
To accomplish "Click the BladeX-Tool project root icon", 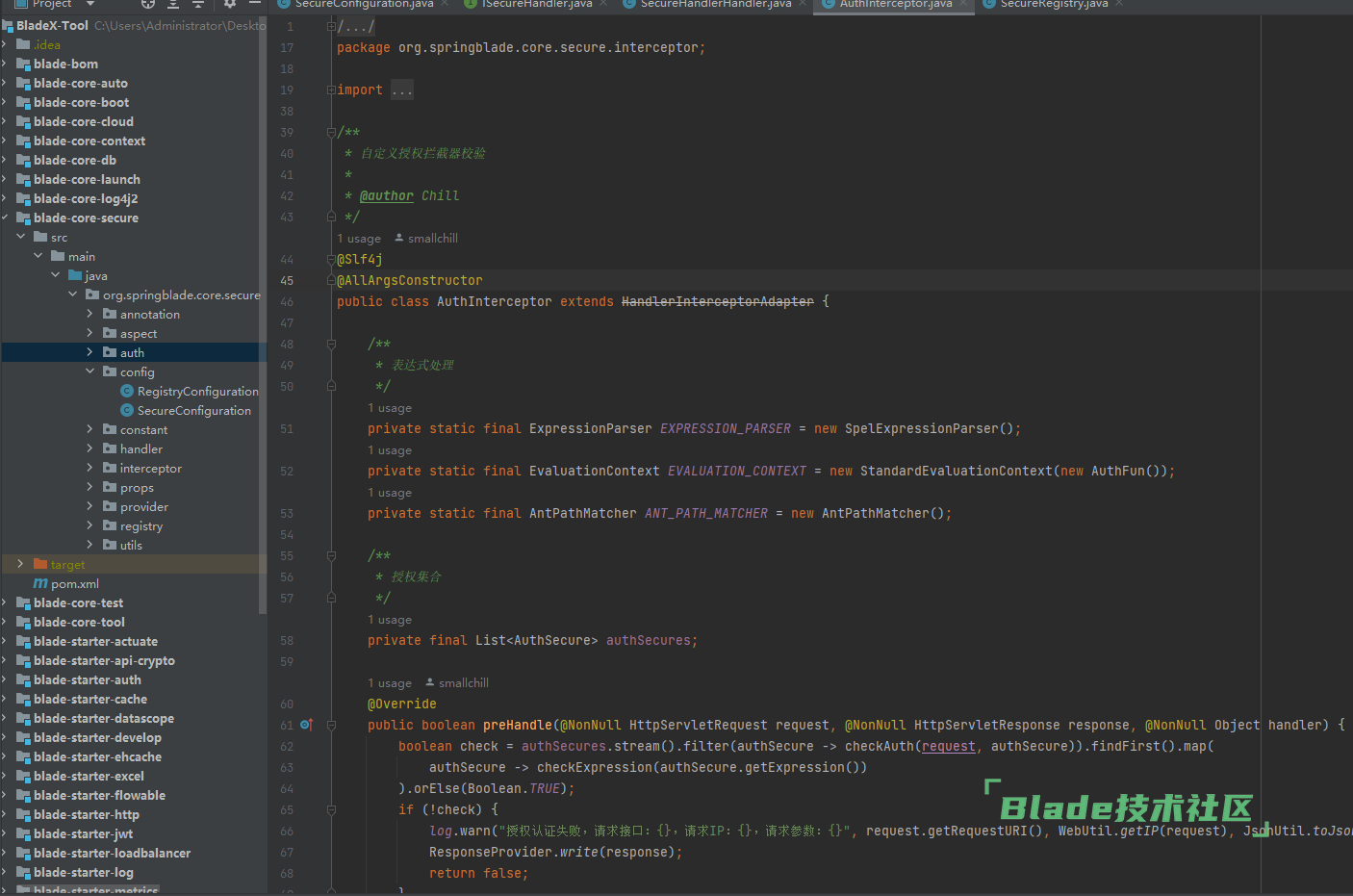I will pyautogui.click(x=8, y=25).
